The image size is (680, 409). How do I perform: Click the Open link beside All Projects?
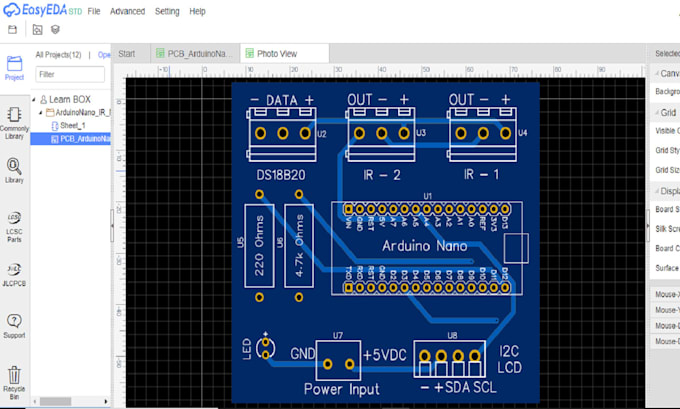104,55
